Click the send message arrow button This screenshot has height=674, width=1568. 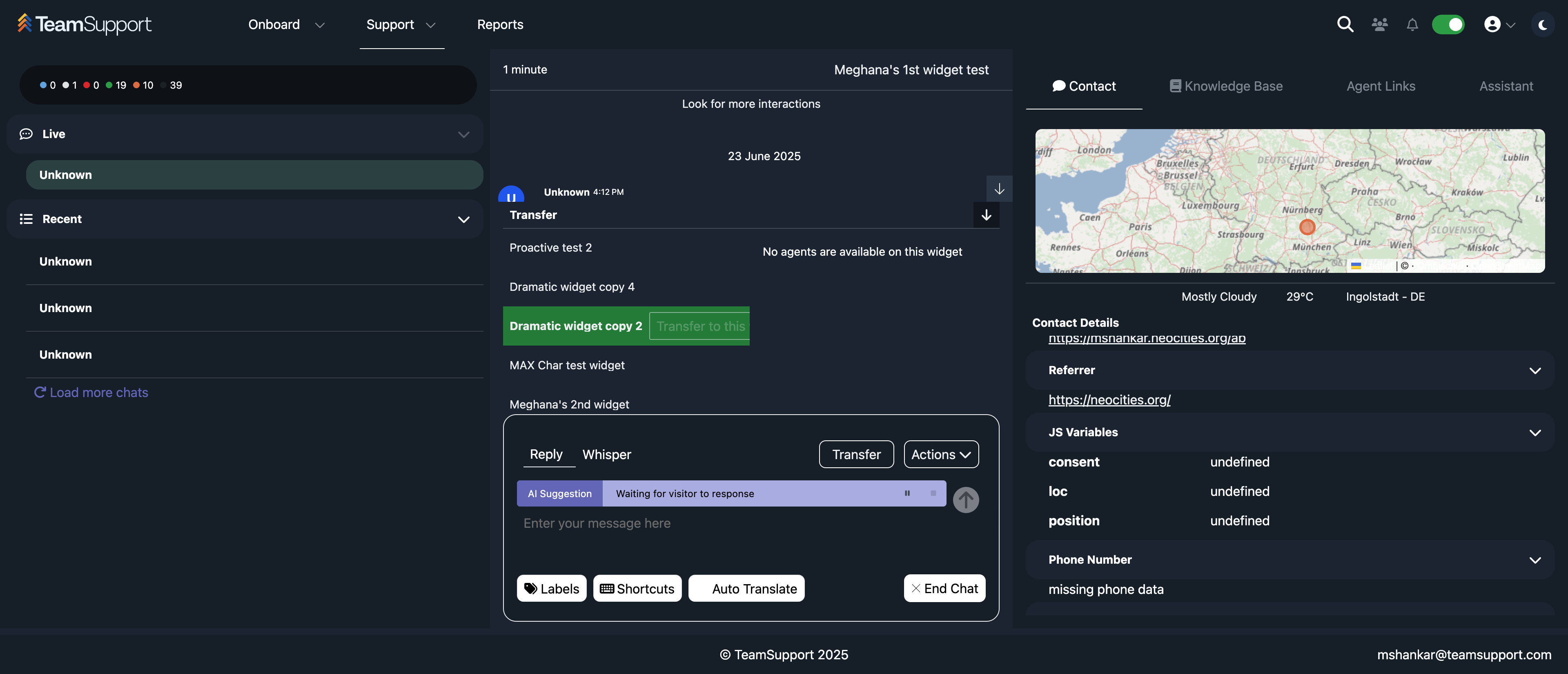click(966, 500)
